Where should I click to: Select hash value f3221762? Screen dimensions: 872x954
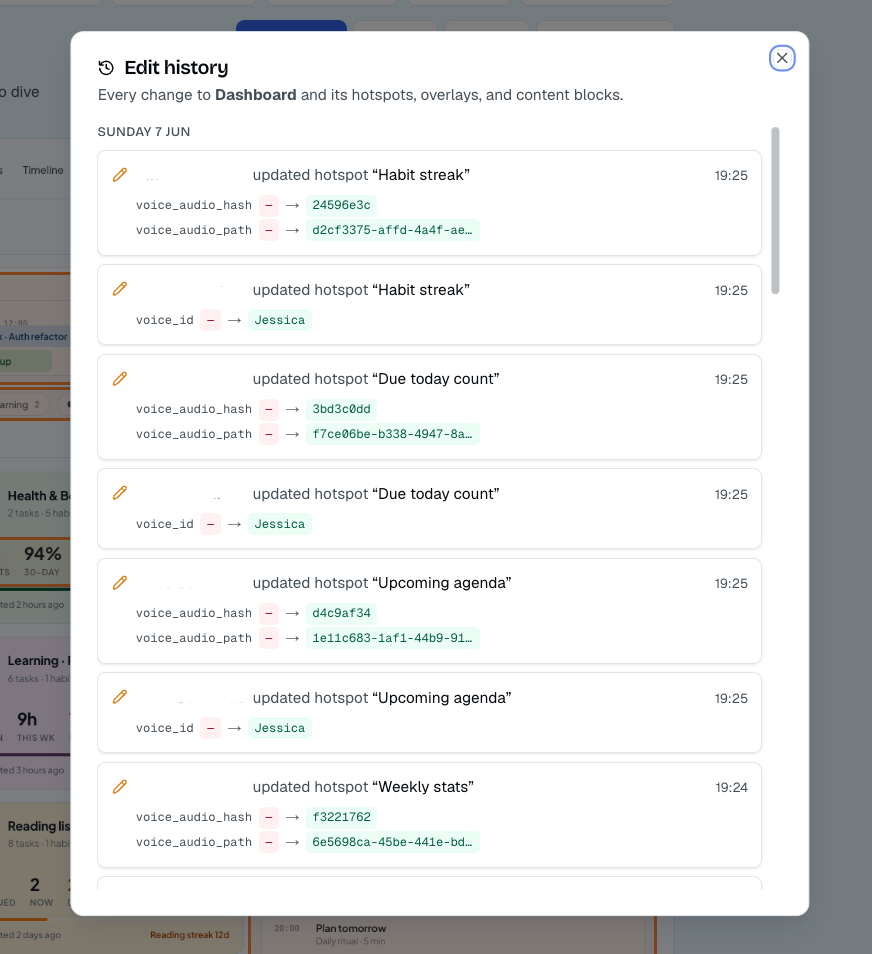[341, 816]
